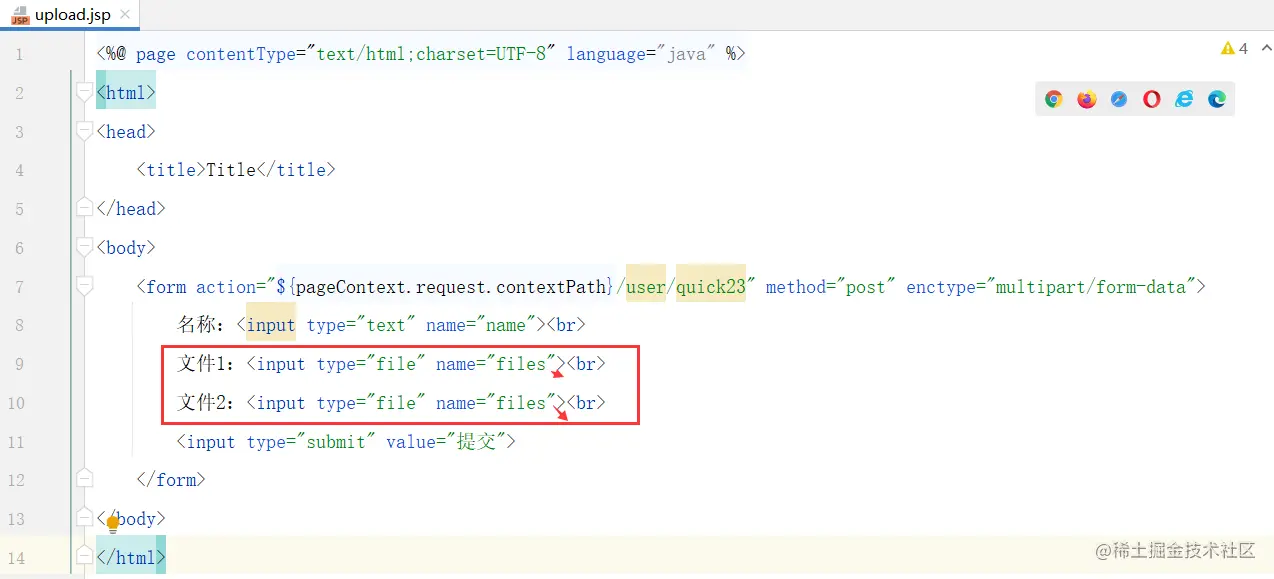
Task: Open page in Opera browser icon
Action: point(1152,99)
